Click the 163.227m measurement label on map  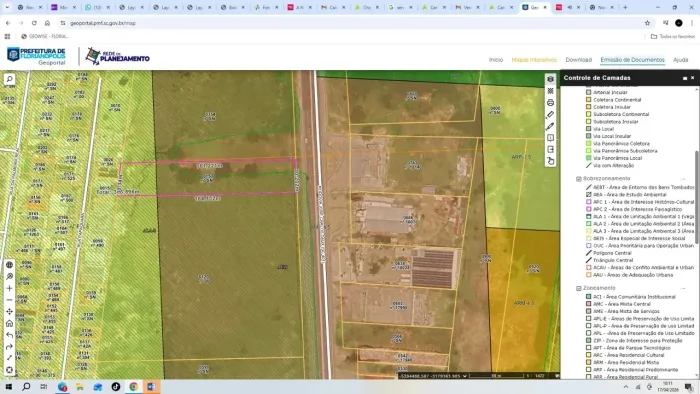209,166
